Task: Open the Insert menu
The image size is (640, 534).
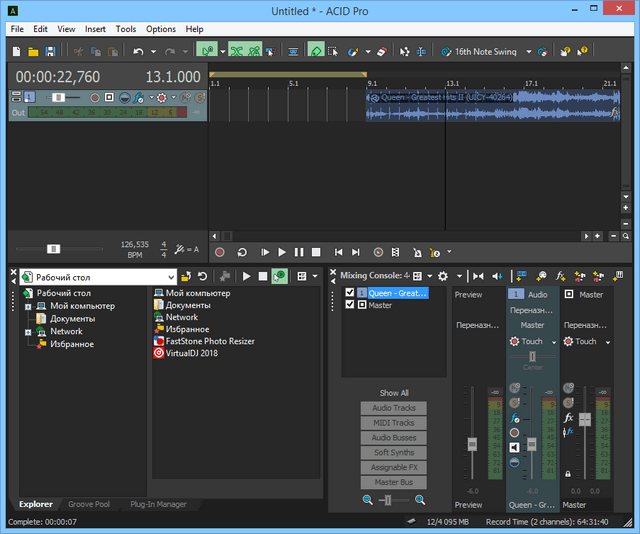Action: pos(95,29)
